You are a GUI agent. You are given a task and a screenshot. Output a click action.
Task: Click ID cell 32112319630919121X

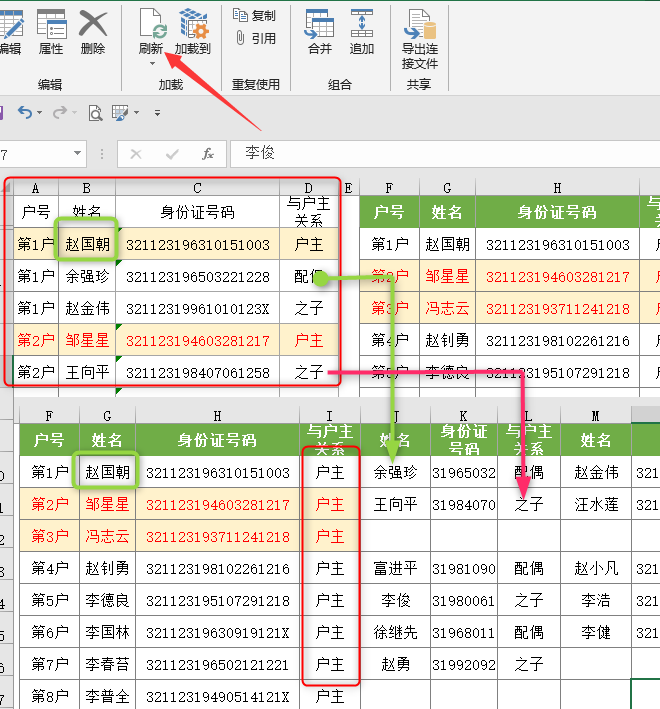coord(217,632)
